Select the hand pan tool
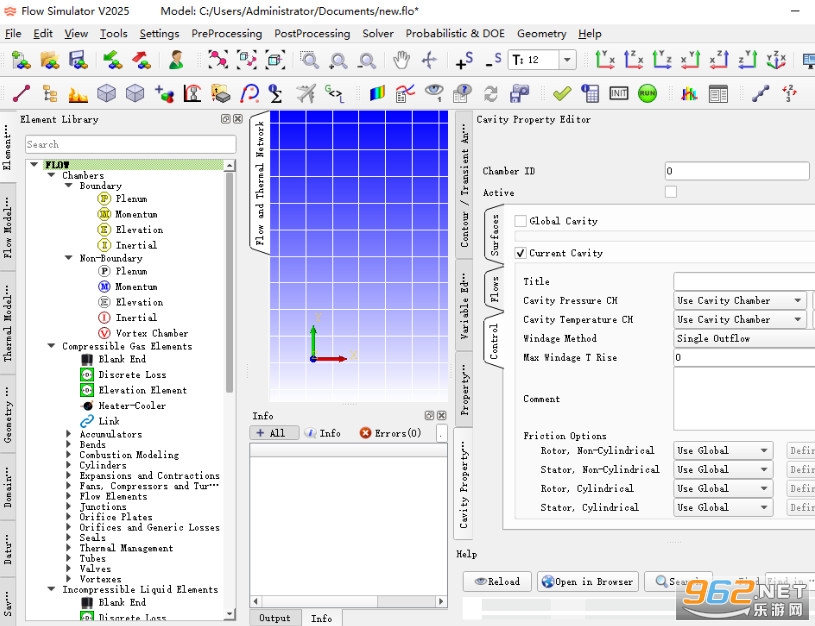This screenshot has width=815, height=626. [401, 60]
